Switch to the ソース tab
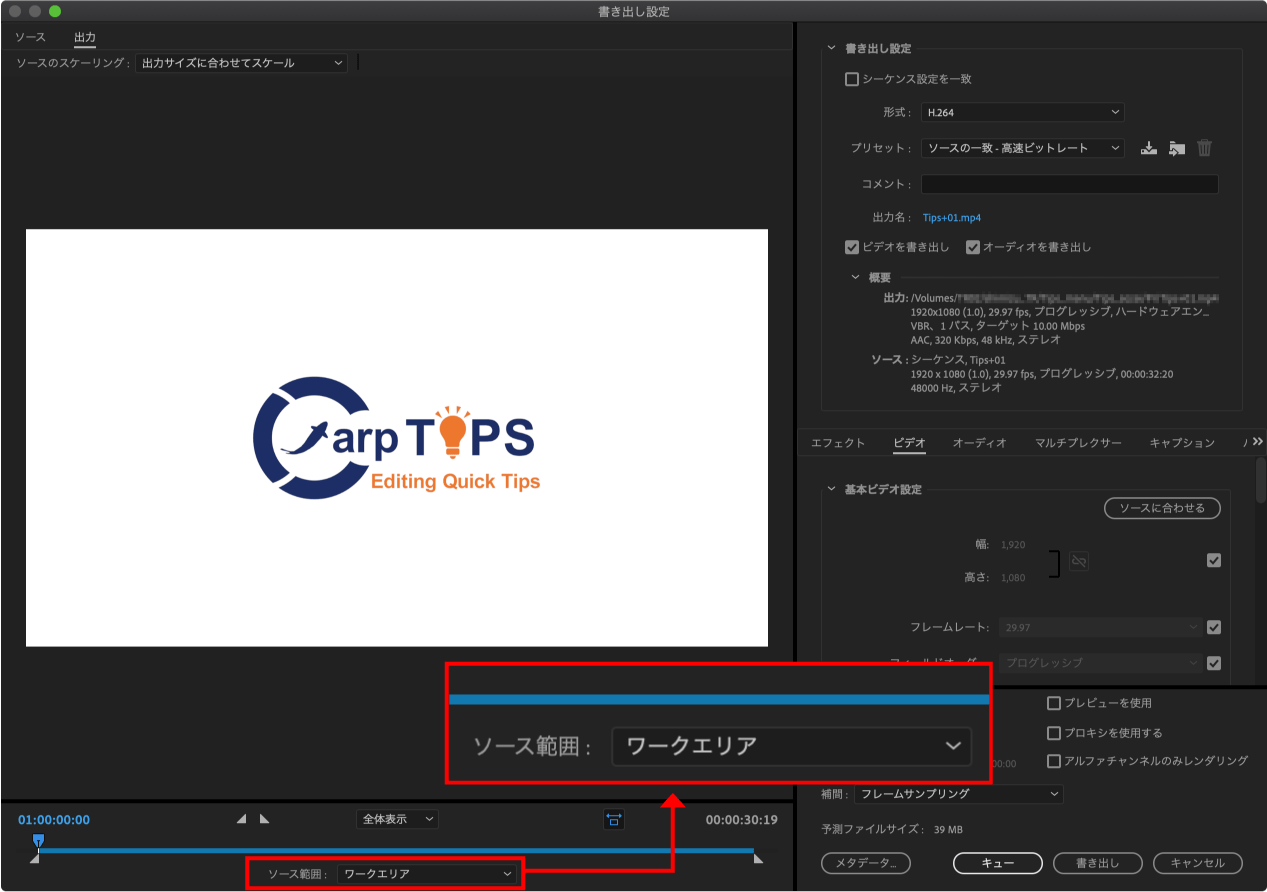The image size is (1267, 892). pos(30,37)
